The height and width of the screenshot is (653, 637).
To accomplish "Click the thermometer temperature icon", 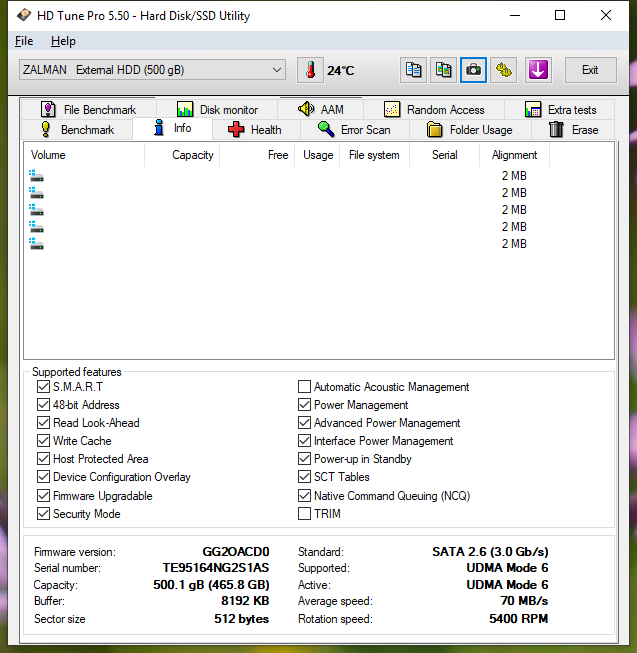I will [x=310, y=70].
